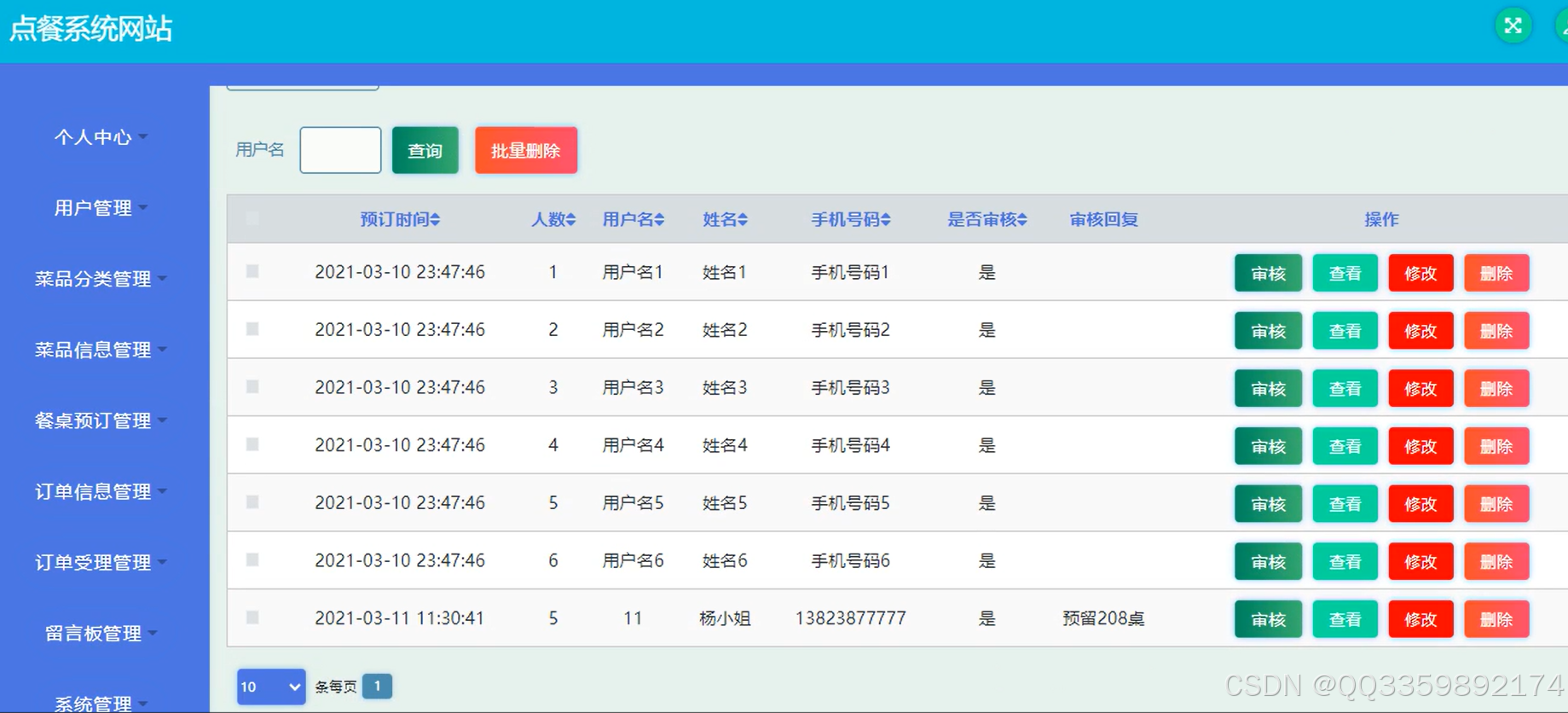Expand 系统管理 sidebar menu
The height and width of the screenshot is (713, 1568).
tap(101, 703)
